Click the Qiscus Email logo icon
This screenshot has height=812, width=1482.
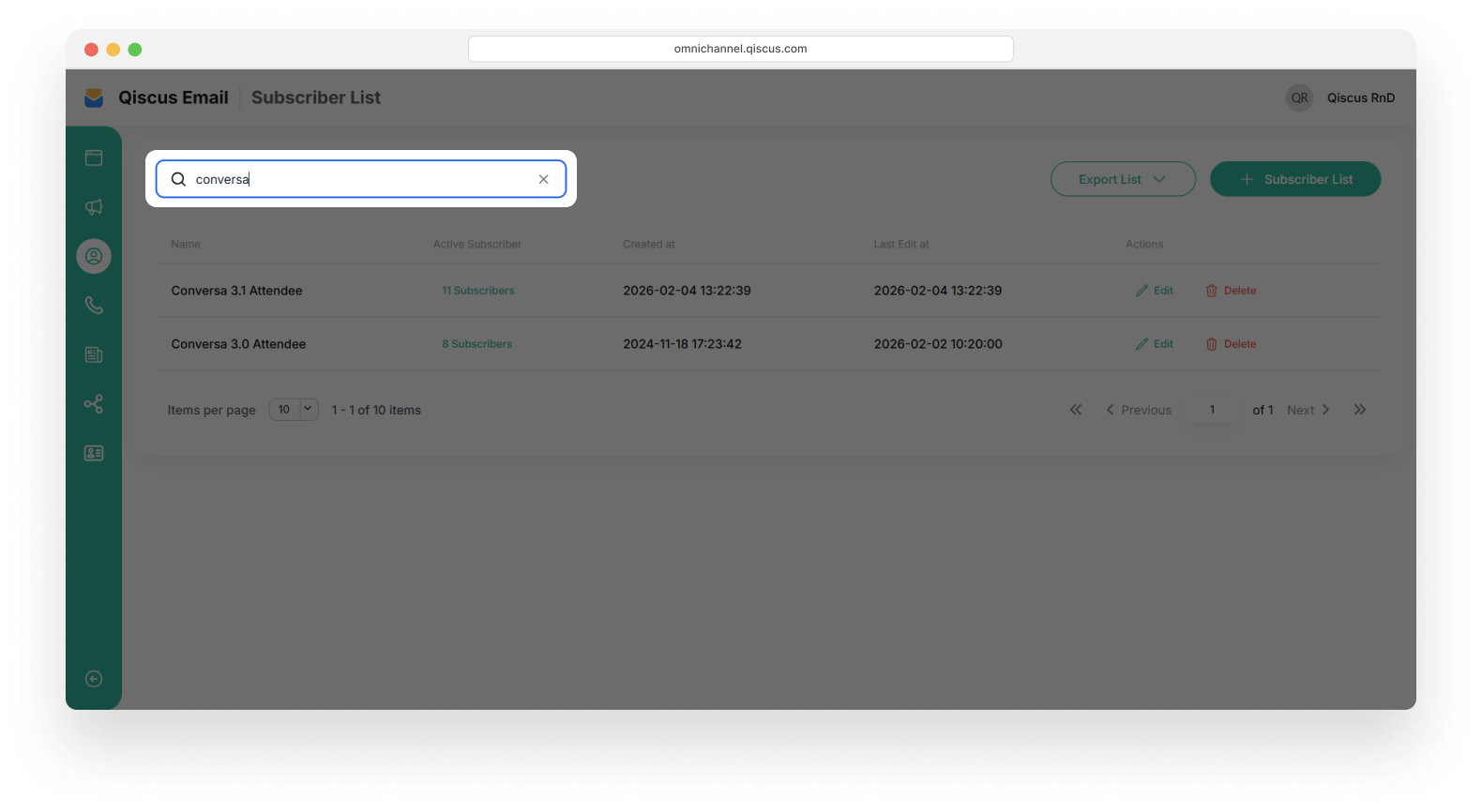point(94,98)
